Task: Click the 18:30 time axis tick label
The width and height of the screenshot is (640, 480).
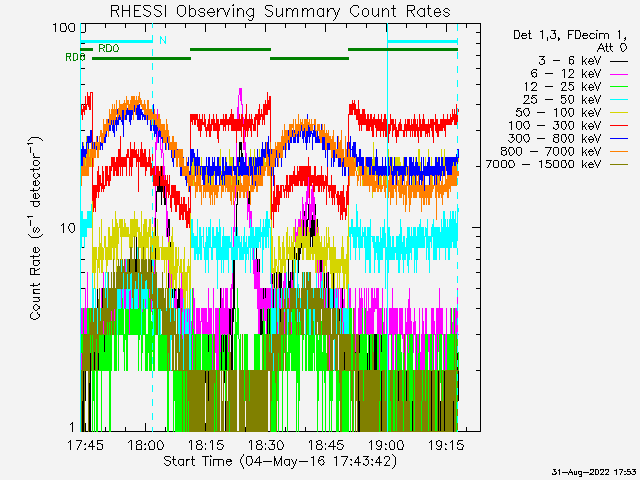Action: pos(266,445)
